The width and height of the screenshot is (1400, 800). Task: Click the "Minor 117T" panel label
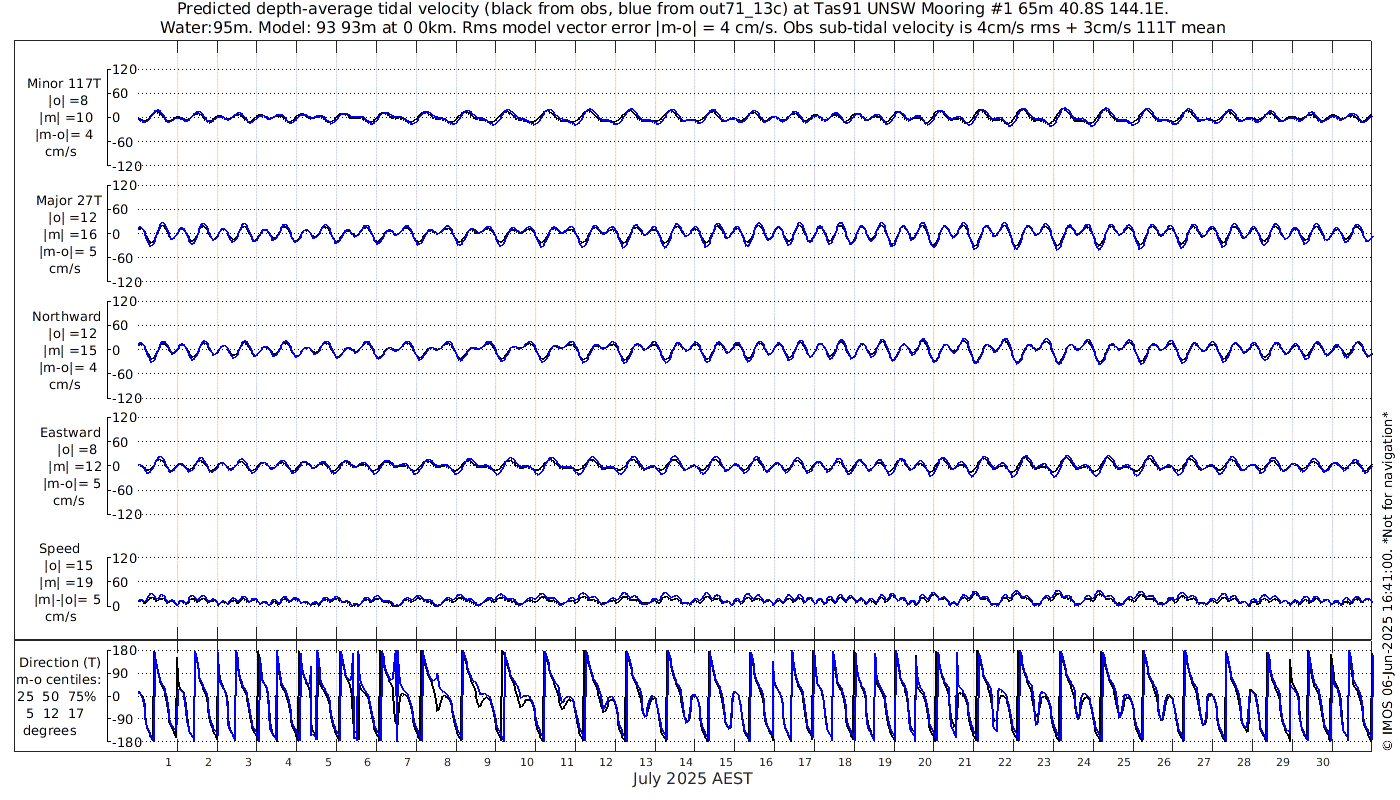coord(65,84)
